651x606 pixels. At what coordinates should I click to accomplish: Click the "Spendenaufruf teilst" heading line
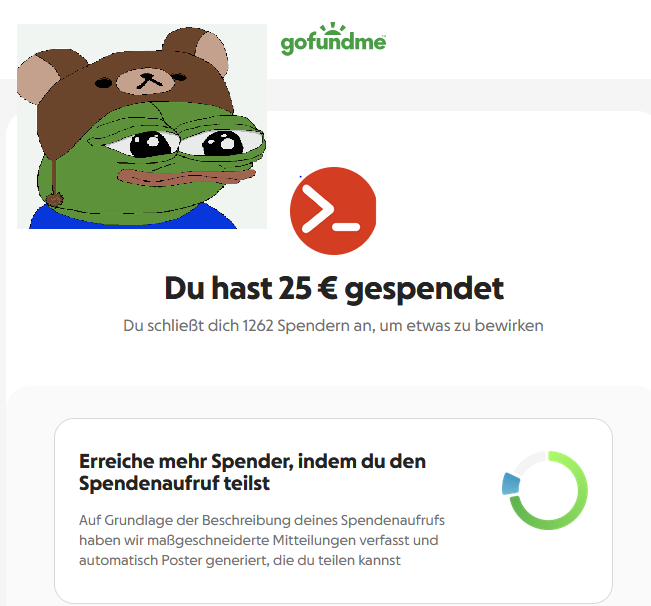(174, 483)
